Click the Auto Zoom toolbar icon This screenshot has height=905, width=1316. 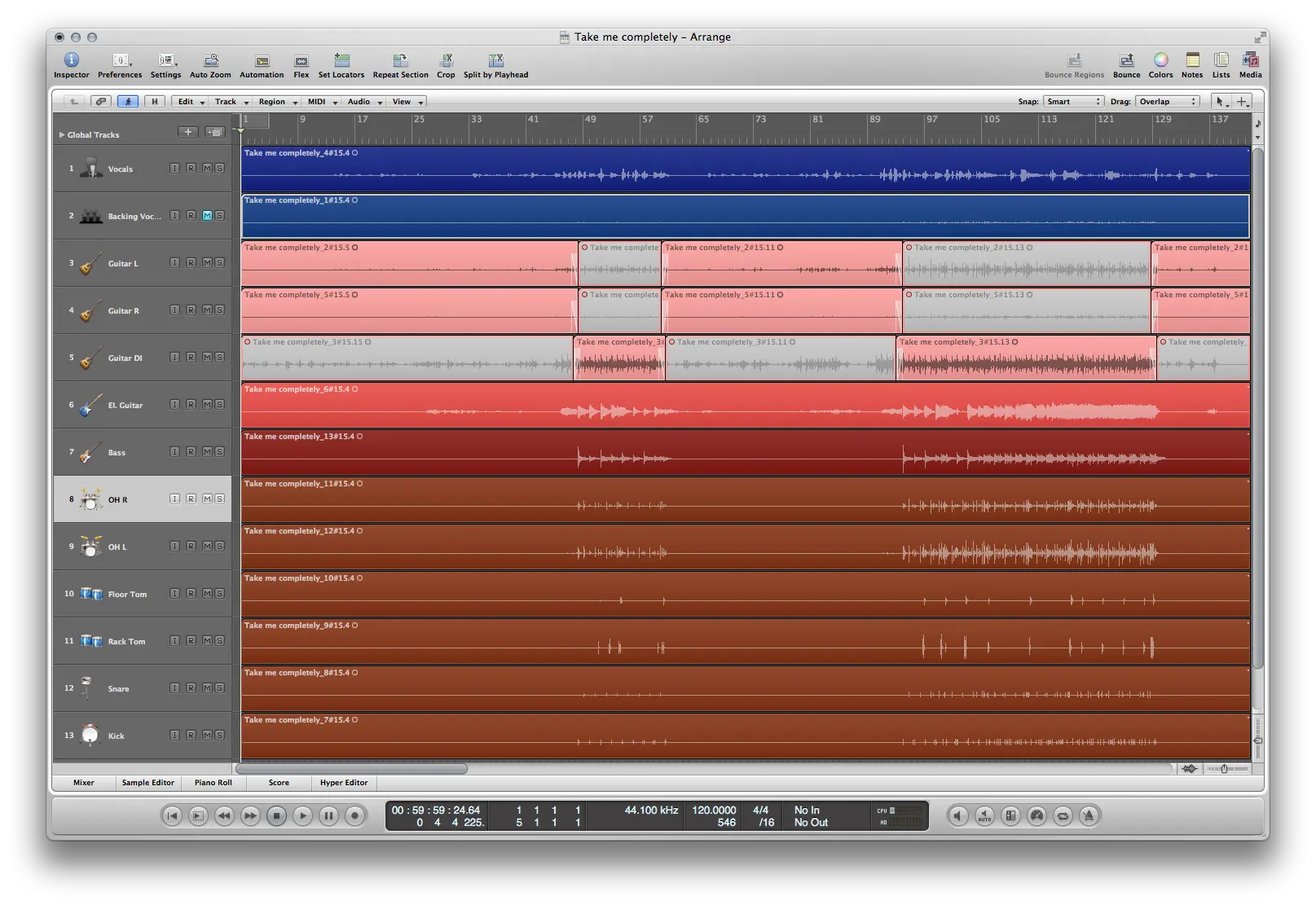211,60
